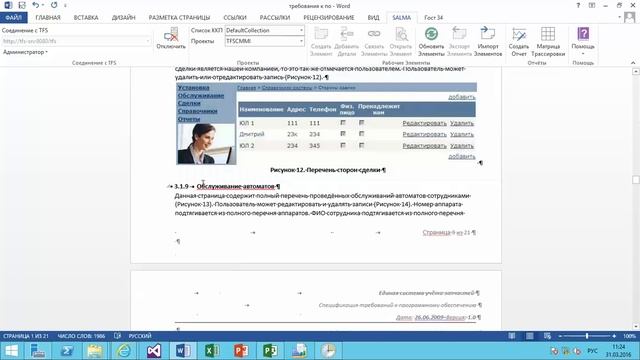Click the woman photo thumbnail
The image size is (640, 360).
207,143
